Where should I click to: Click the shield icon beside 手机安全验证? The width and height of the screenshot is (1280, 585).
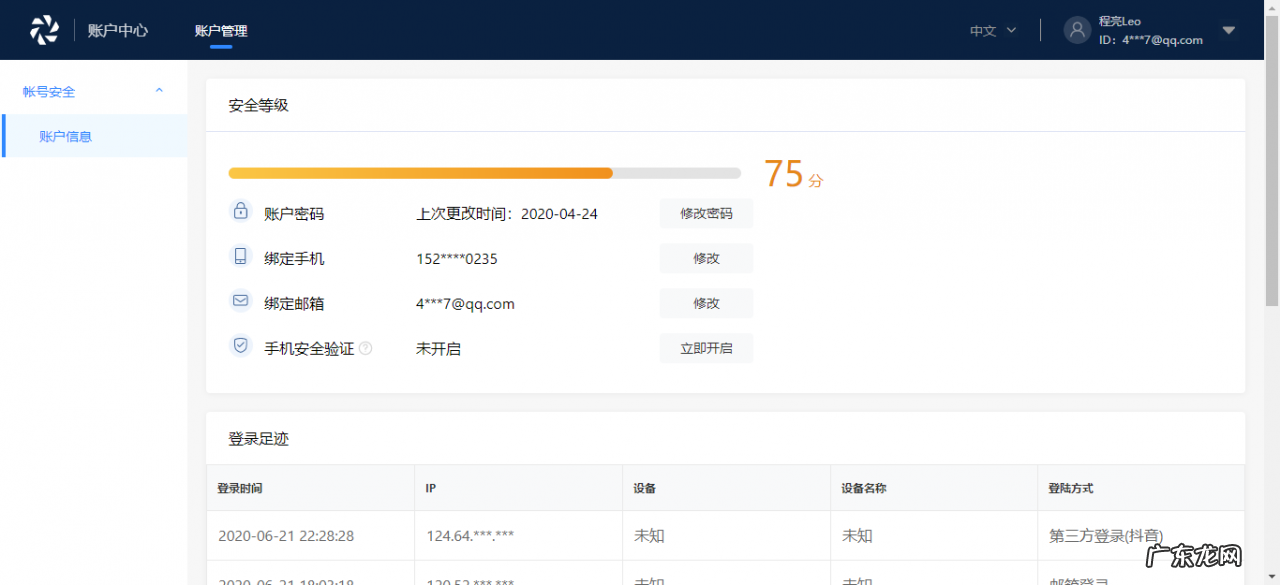[x=240, y=345]
